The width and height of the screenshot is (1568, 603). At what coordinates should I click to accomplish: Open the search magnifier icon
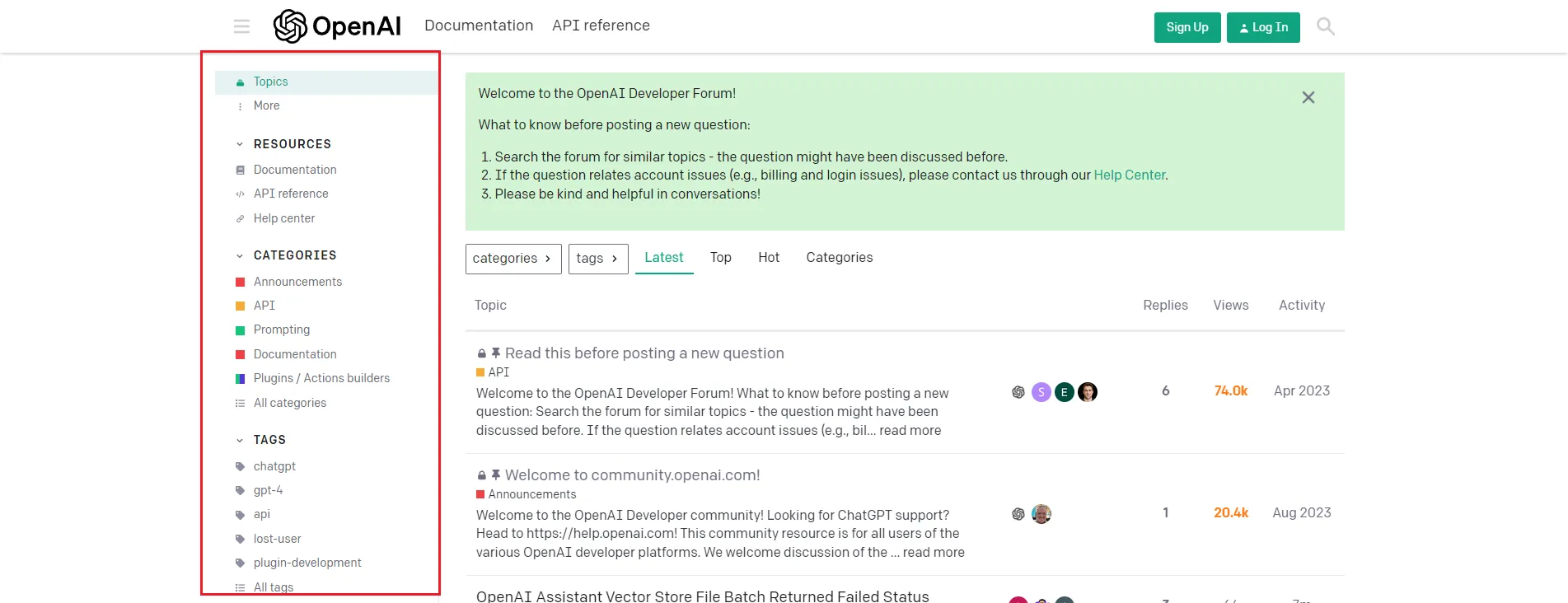[x=1325, y=26]
